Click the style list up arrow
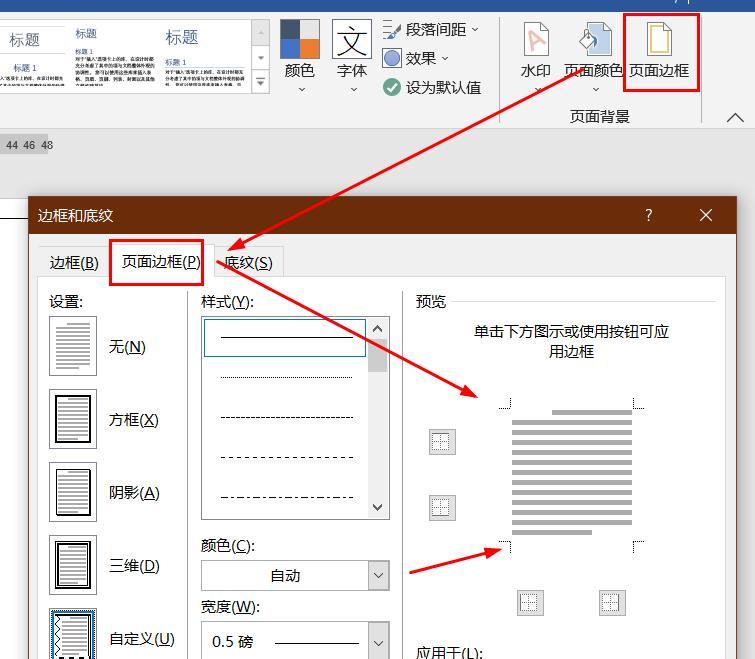 (378, 329)
